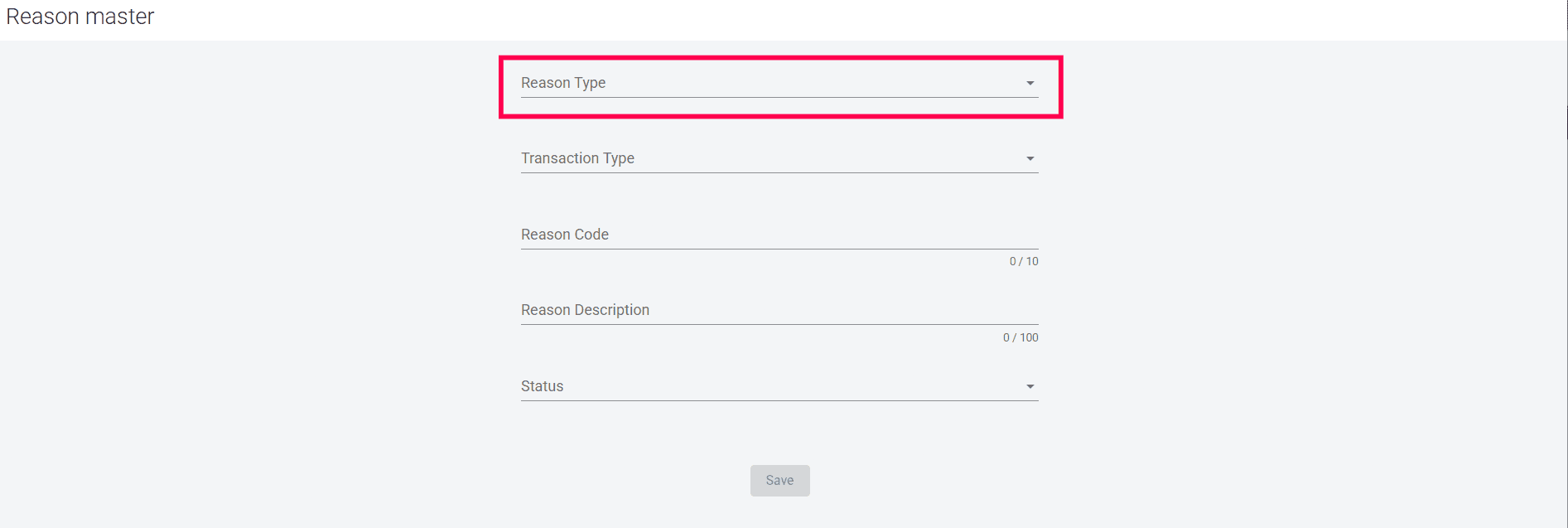Click the Transaction Type dropdown arrow

pyautogui.click(x=1030, y=158)
